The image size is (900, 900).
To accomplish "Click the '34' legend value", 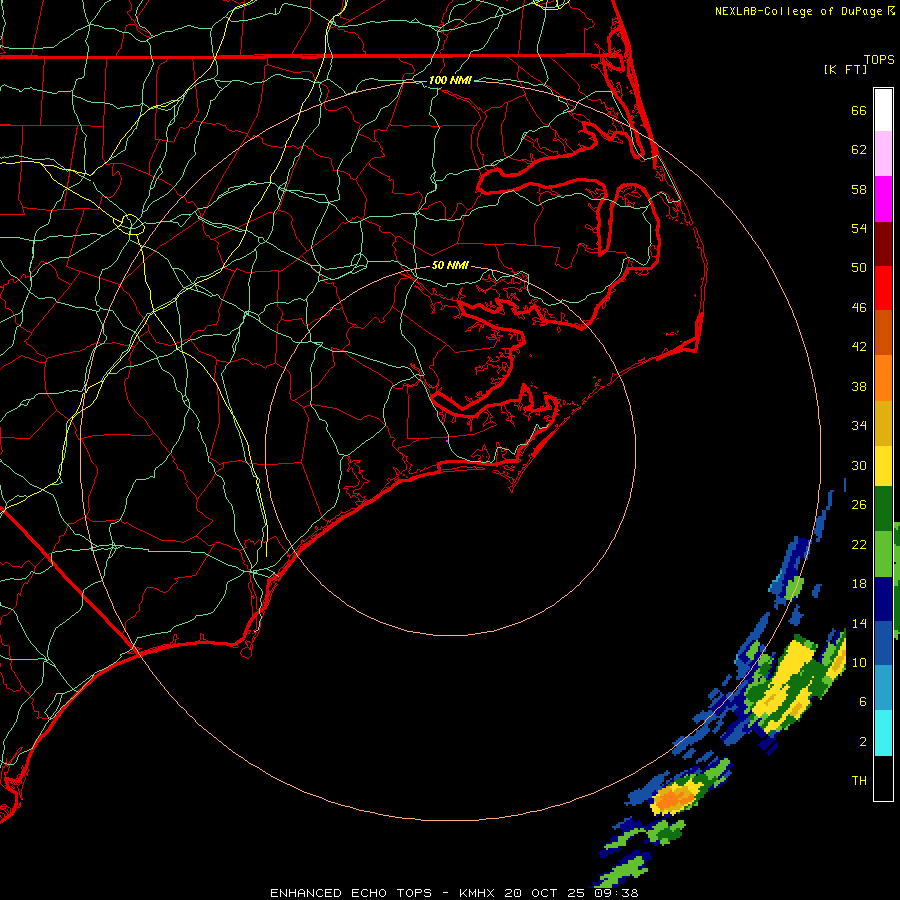I will point(859,426).
